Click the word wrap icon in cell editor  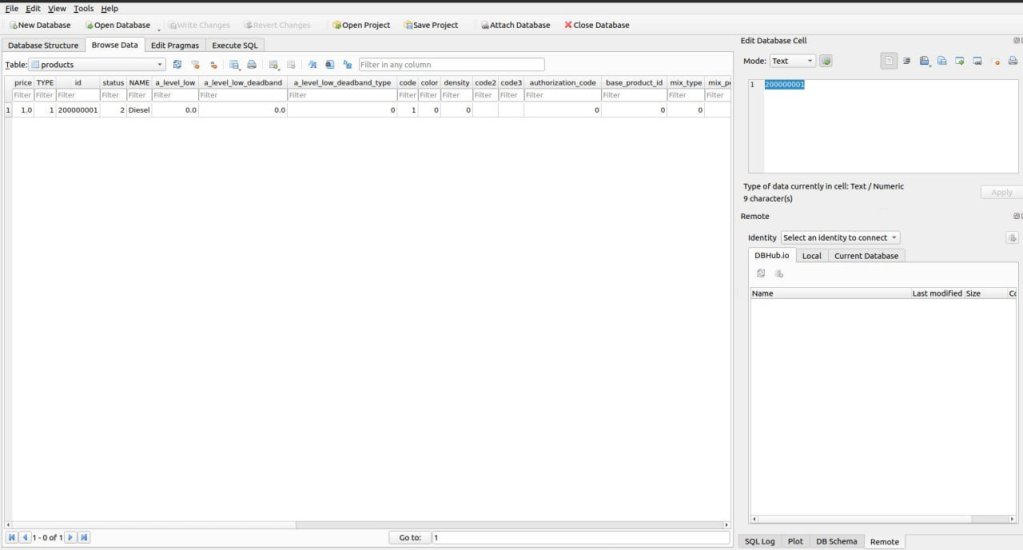pos(906,61)
